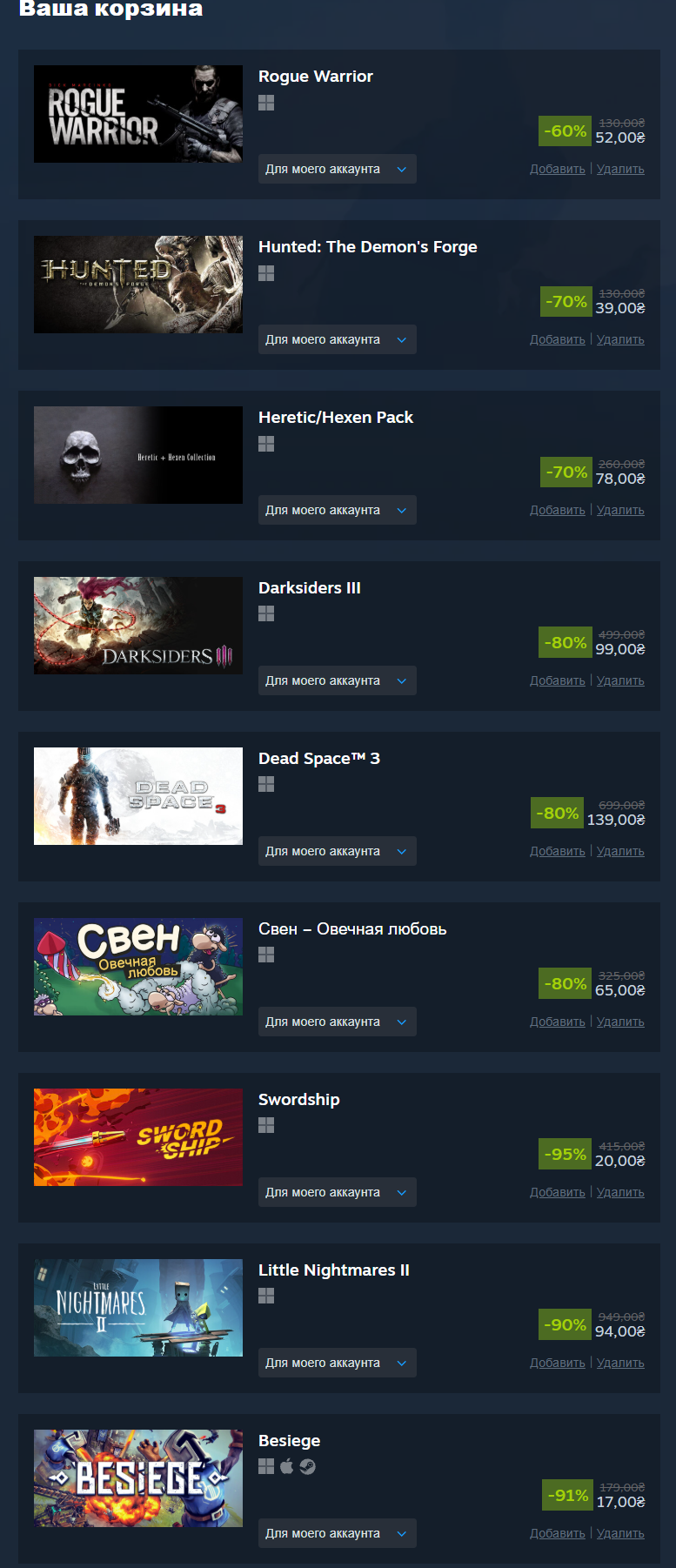The height and width of the screenshot is (1568, 676).
Task: Open the Swordship cover thumbnail
Action: point(138,1137)
